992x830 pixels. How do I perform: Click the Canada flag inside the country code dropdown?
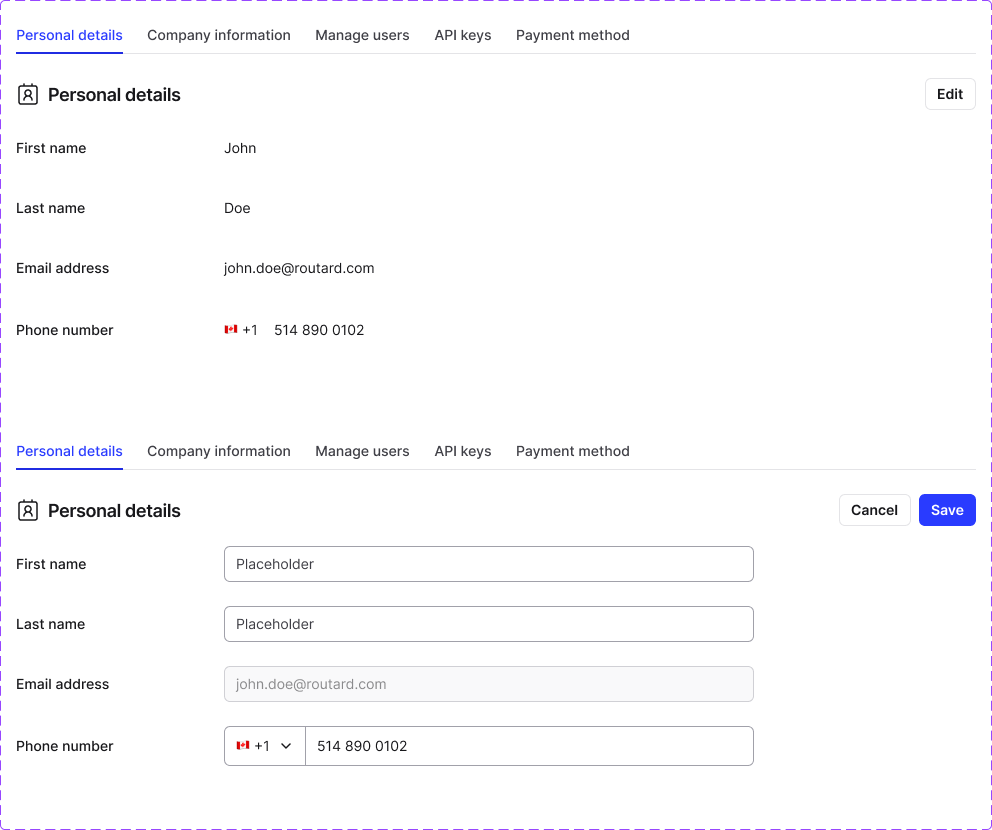tap(242, 746)
